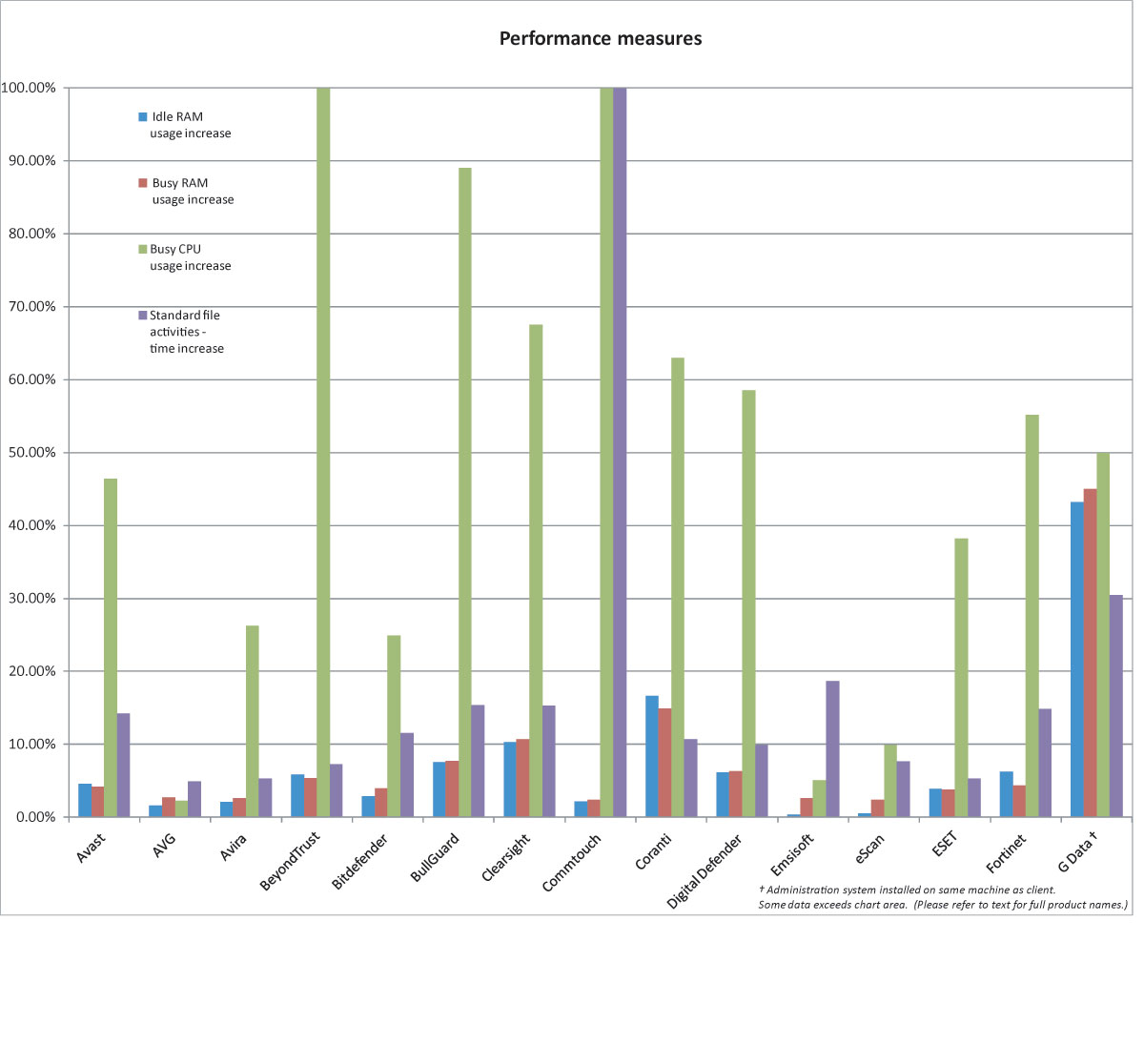Click G Data's blue Idle RAM bar
Viewport: 1144px width, 1064px height.
click(1076, 659)
